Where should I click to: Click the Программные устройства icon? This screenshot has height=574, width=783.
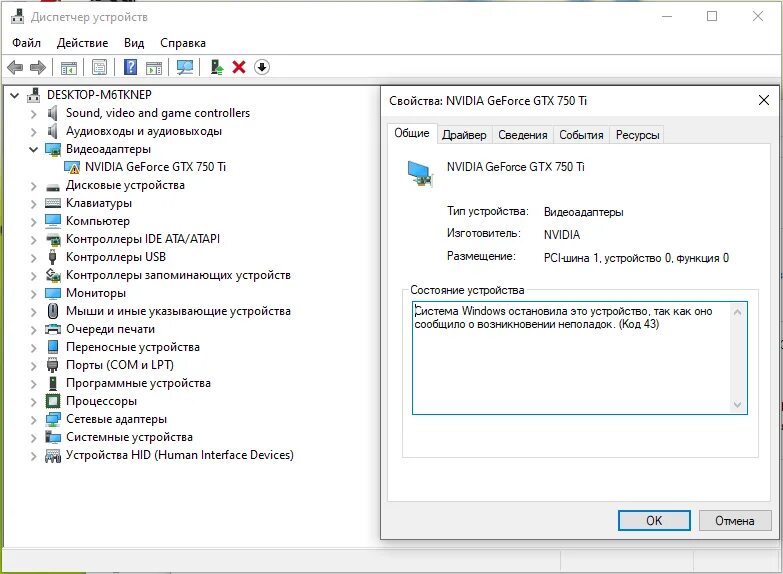[52, 383]
